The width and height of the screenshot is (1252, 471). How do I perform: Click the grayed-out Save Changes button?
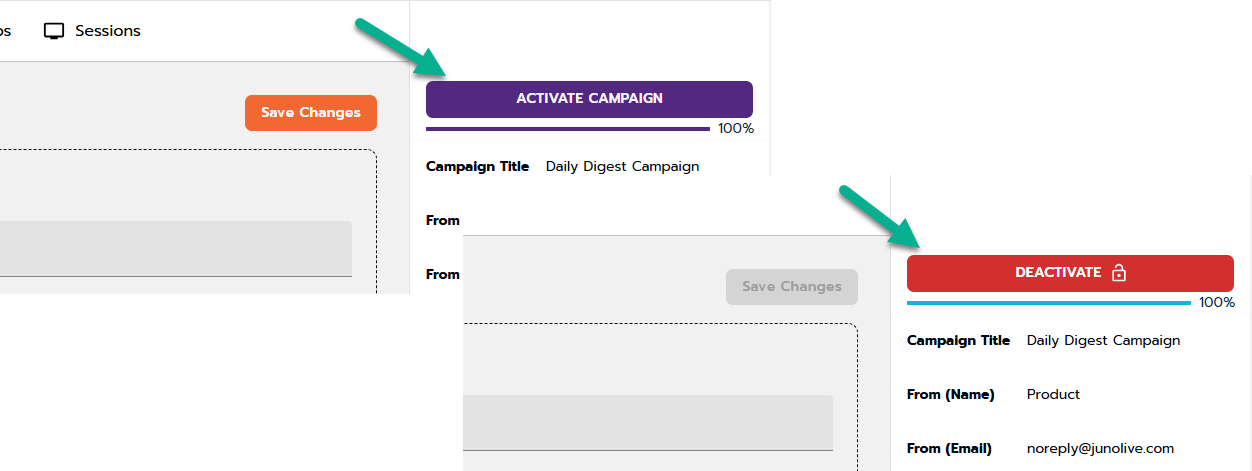pyautogui.click(x=791, y=287)
